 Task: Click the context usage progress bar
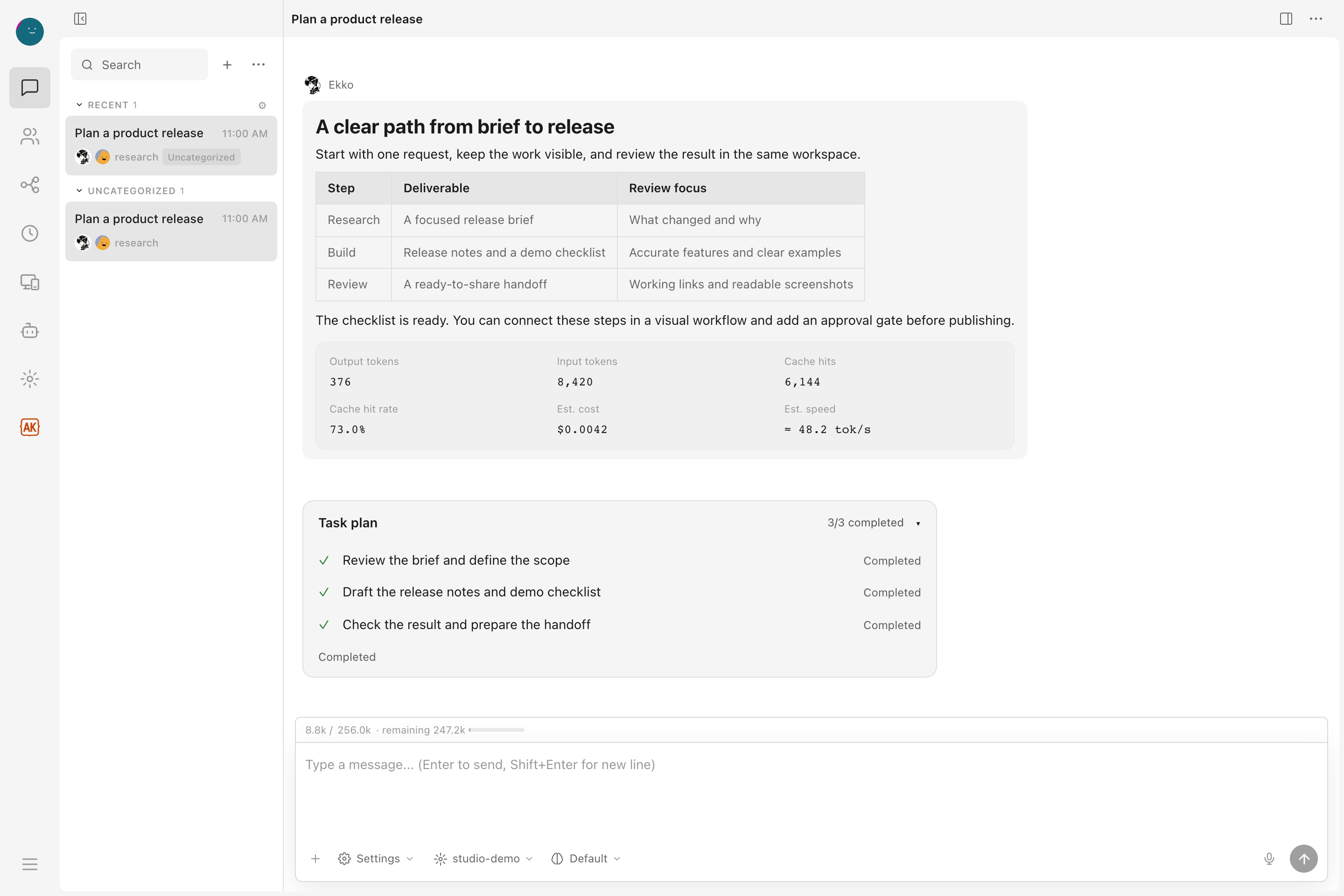click(497, 730)
